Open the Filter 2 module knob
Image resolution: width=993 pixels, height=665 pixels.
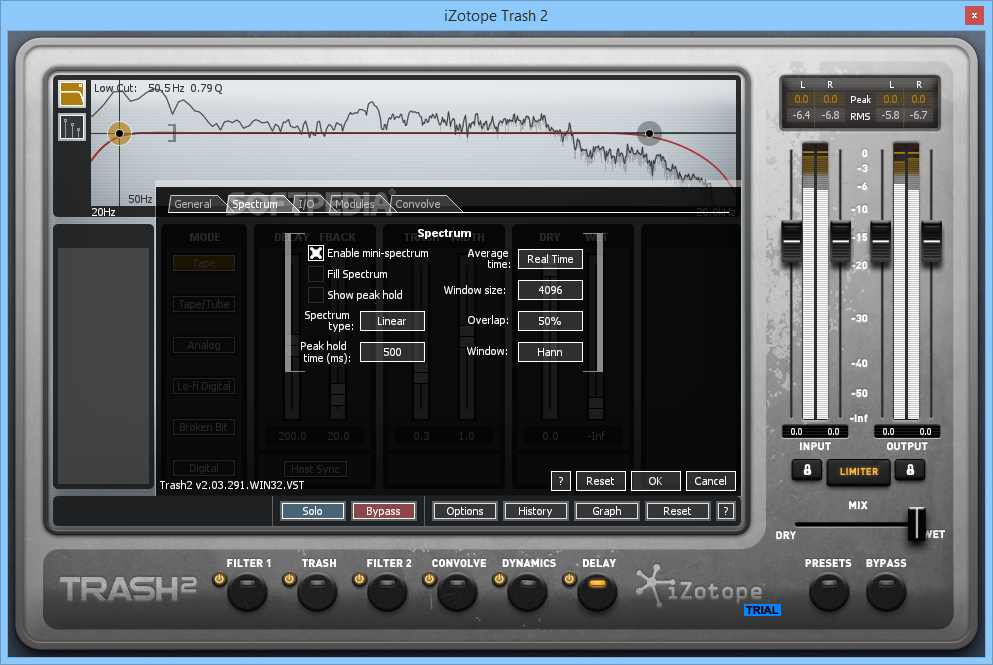(x=387, y=592)
